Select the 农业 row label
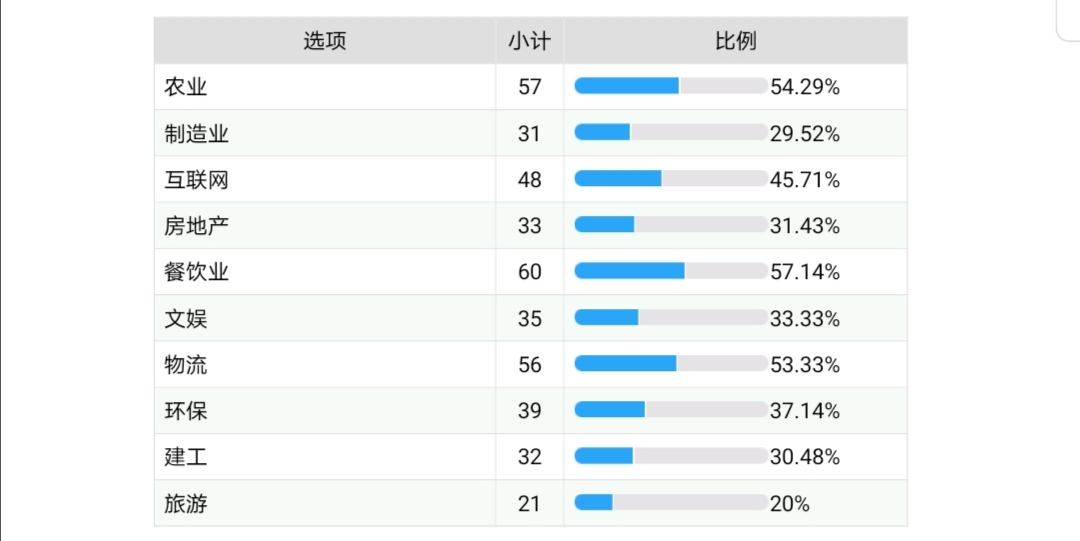The image size is (1080, 541). tap(185, 87)
